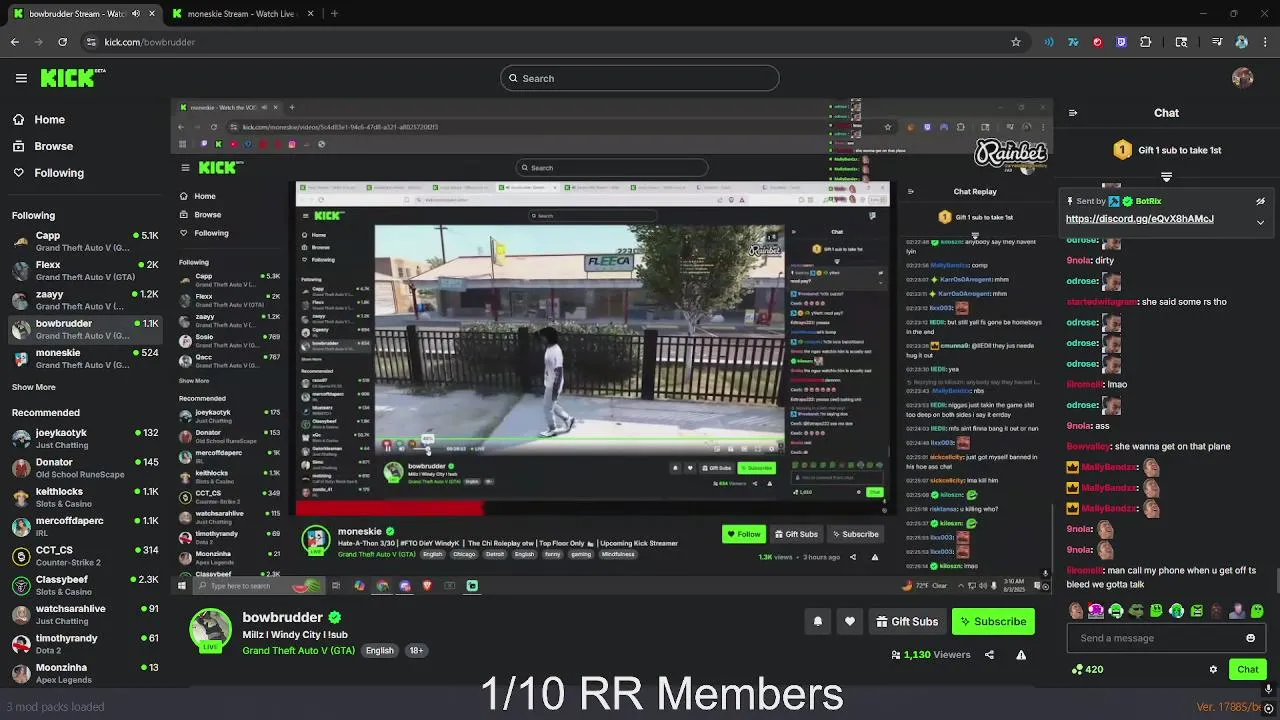Click the stream video player

click(x=612, y=348)
